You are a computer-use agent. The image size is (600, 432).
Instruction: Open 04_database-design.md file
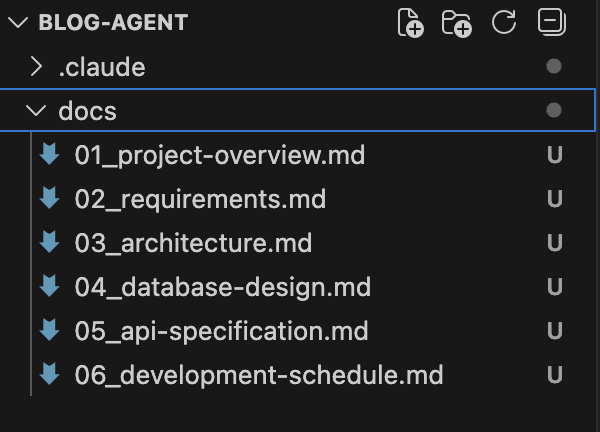coord(222,287)
